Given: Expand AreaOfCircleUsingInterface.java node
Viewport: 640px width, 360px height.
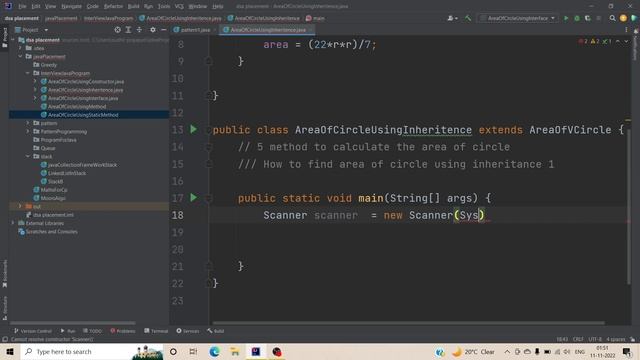Looking at the screenshot, I should (35, 98).
